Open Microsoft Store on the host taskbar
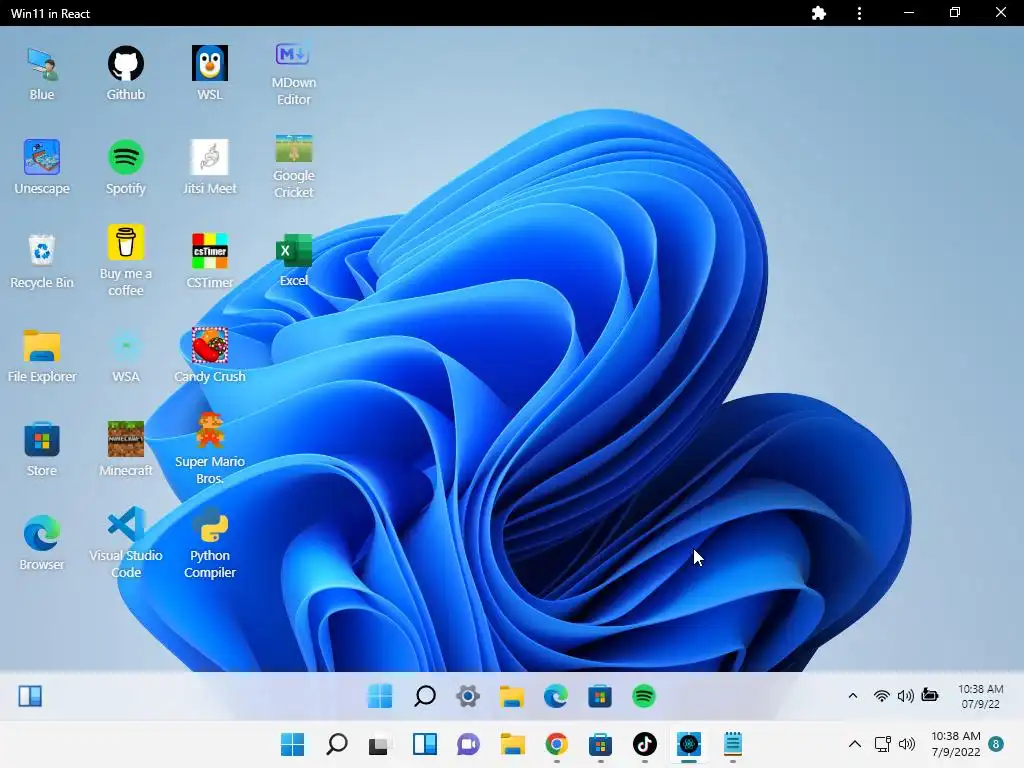 tap(600, 744)
